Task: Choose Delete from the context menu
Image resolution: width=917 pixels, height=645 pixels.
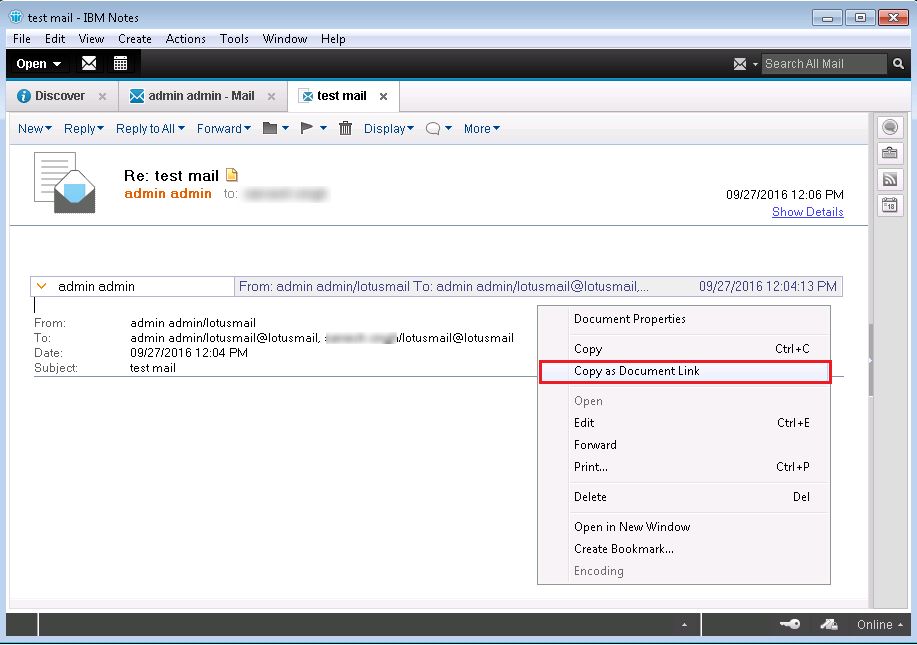Action: 684,497
